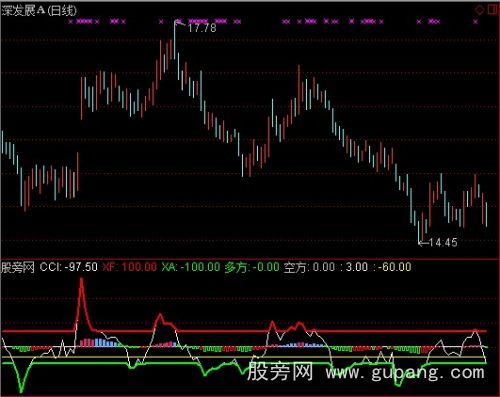The height and width of the screenshot is (397, 500).
Task: Click the XF: 100.00 indicator value
Action: coord(129,267)
